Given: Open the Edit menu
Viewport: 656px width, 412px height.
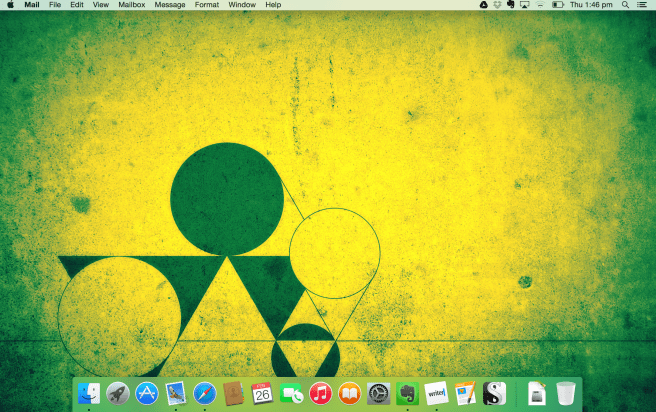Looking at the screenshot, I should click(x=77, y=5).
